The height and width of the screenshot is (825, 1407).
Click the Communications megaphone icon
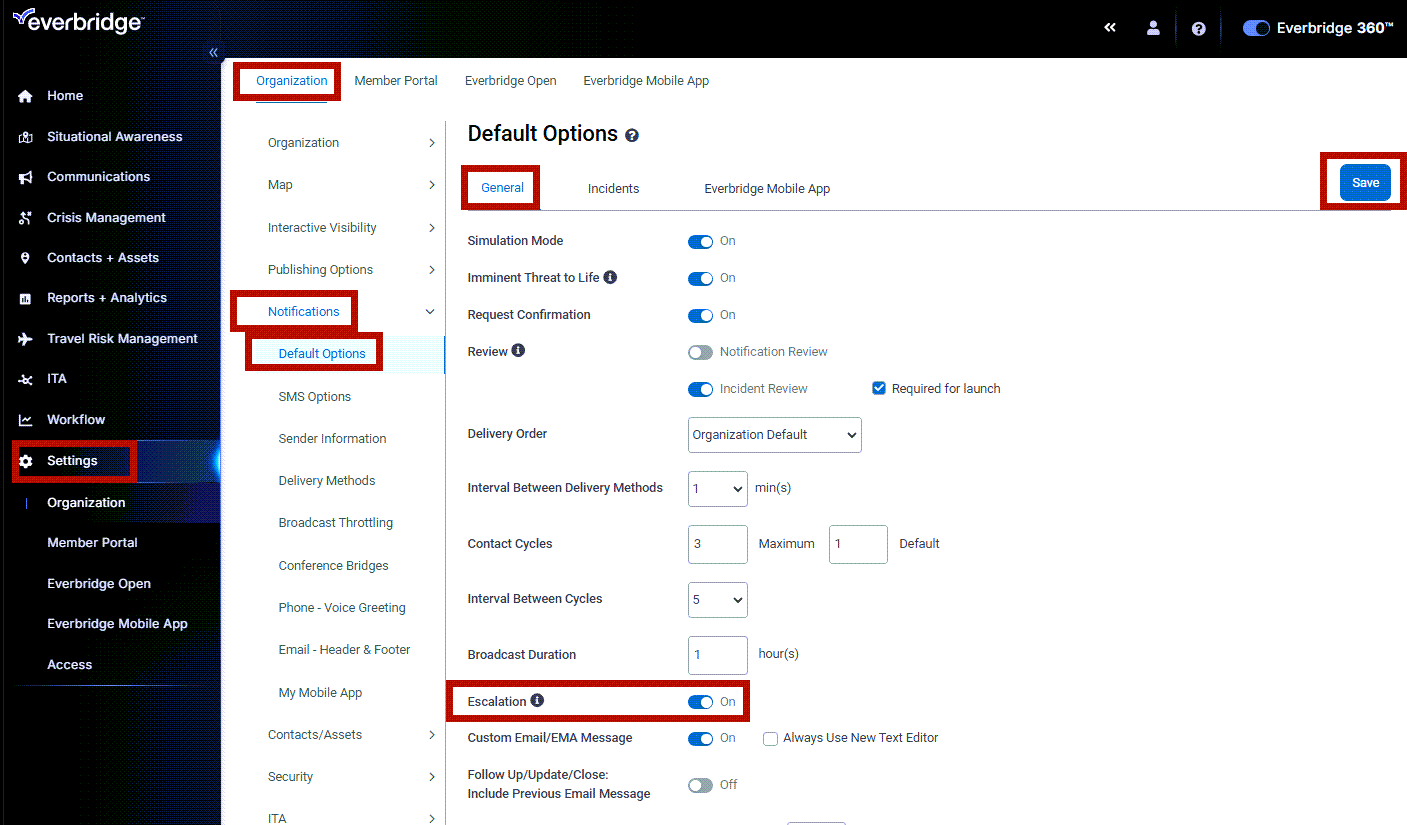tap(26, 177)
